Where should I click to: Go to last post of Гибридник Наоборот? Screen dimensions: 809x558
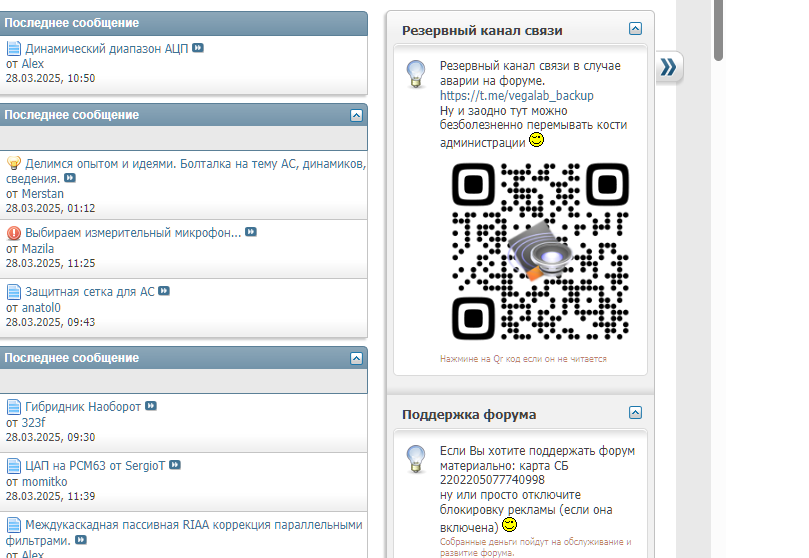(x=151, y=406)
